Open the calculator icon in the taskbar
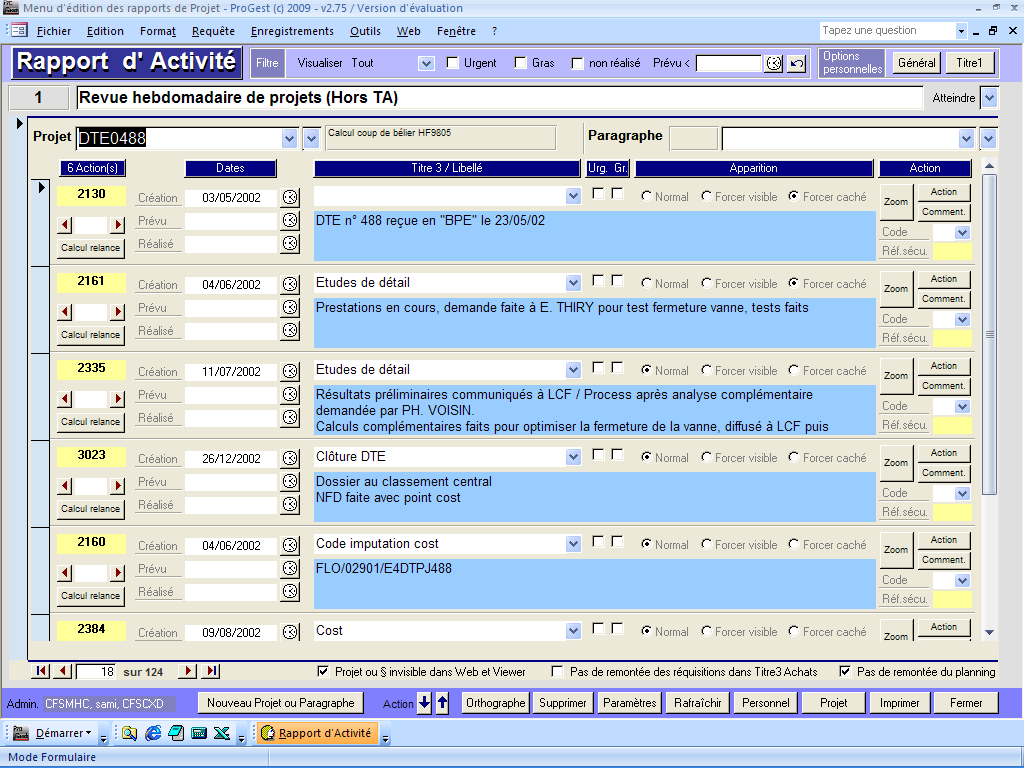1024x768 pixels. 199,733
